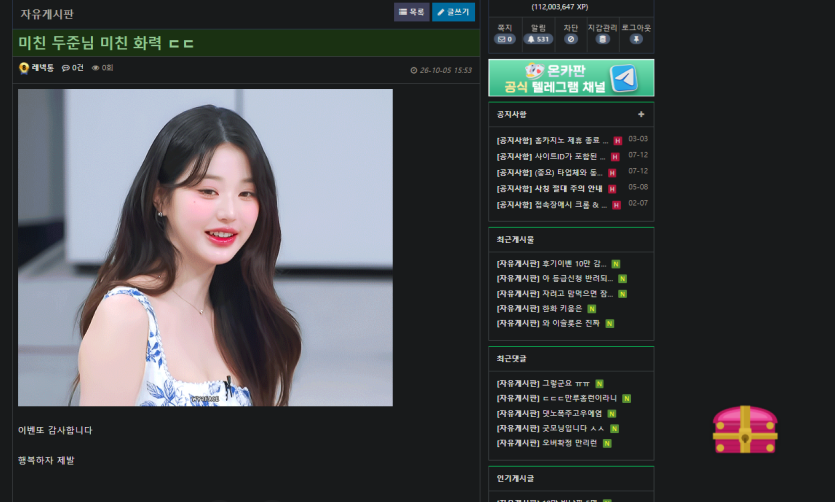Viewport: 835px width, 502px height.
Task: Click the 목록 list button
Action: [412, 12]
